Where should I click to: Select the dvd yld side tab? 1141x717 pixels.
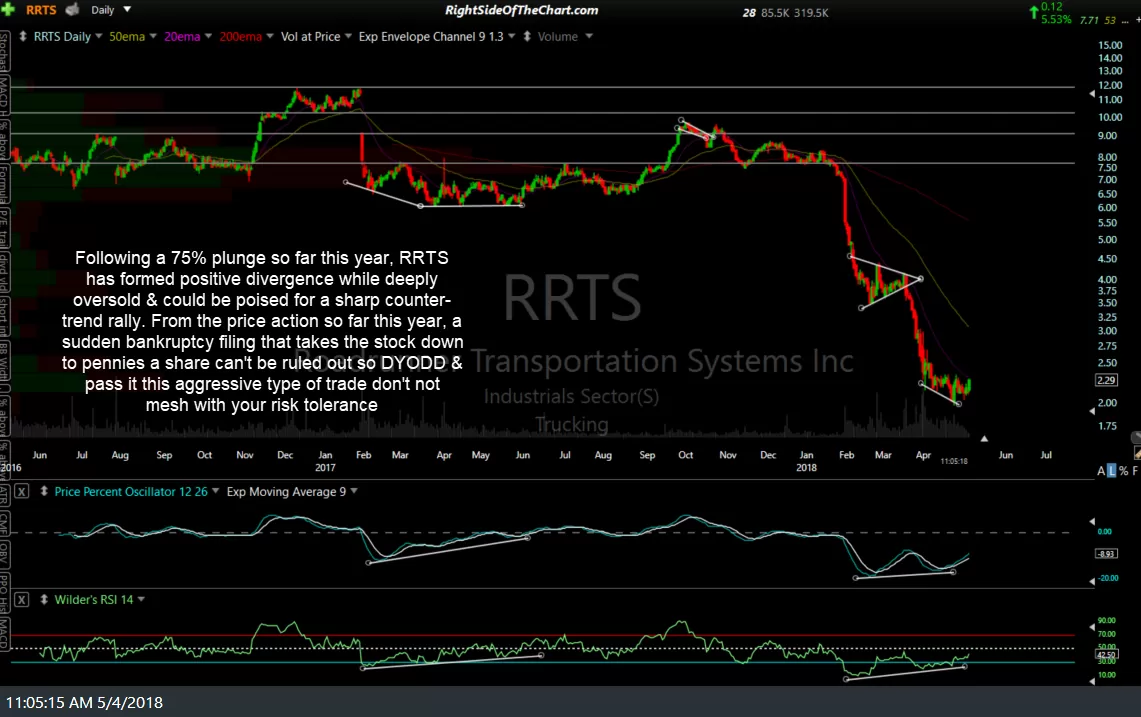tap(4, 272)
